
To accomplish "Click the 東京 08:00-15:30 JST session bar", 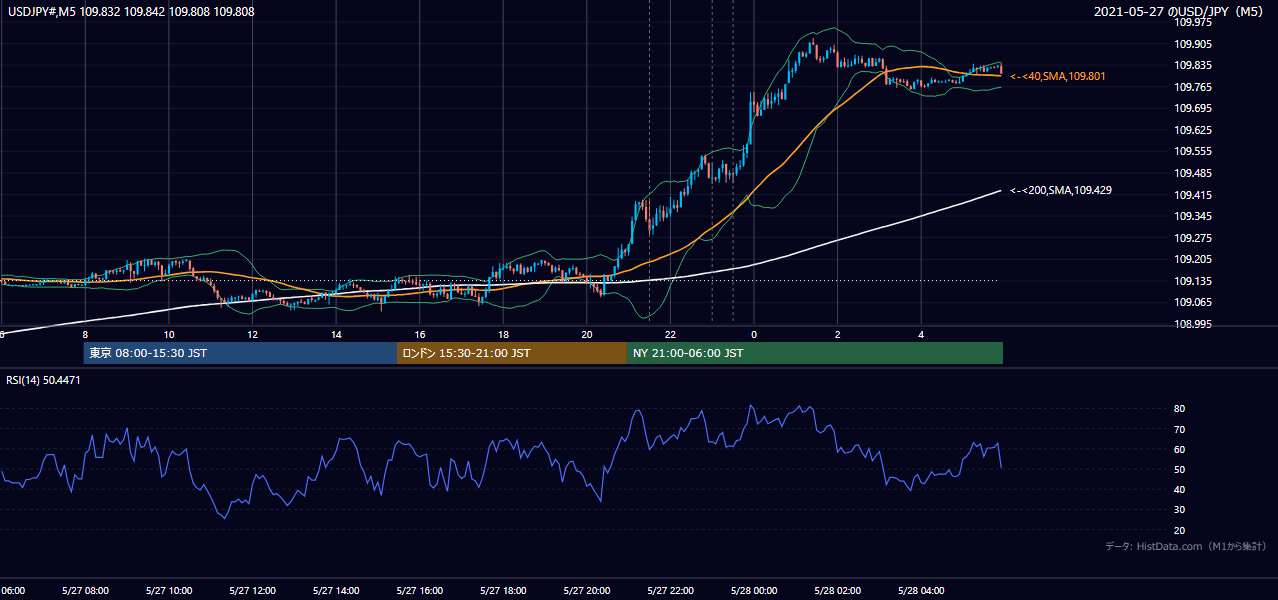I will (241, 353).
